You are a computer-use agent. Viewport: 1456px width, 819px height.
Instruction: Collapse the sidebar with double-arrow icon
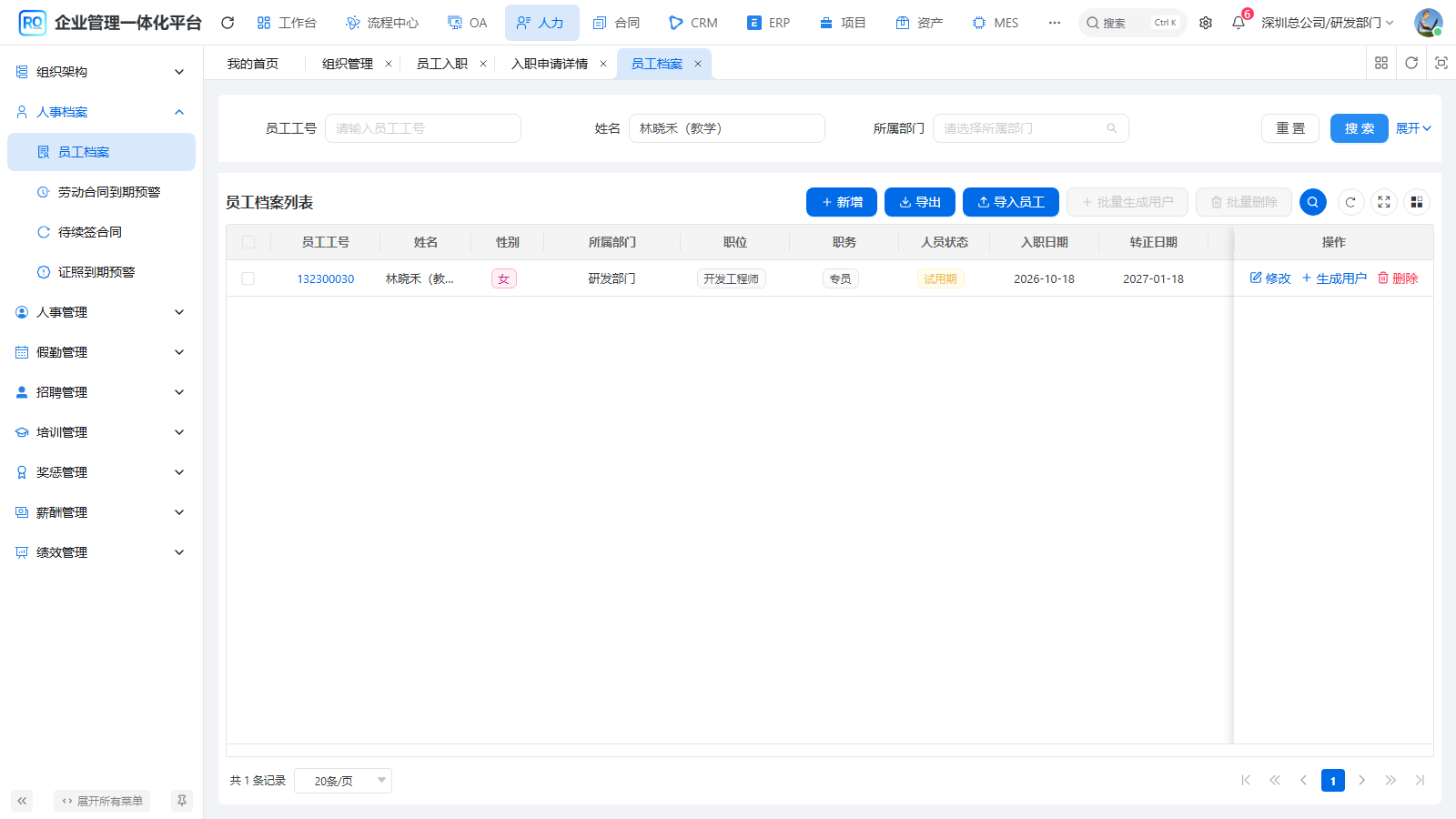(x=22, y=801)
